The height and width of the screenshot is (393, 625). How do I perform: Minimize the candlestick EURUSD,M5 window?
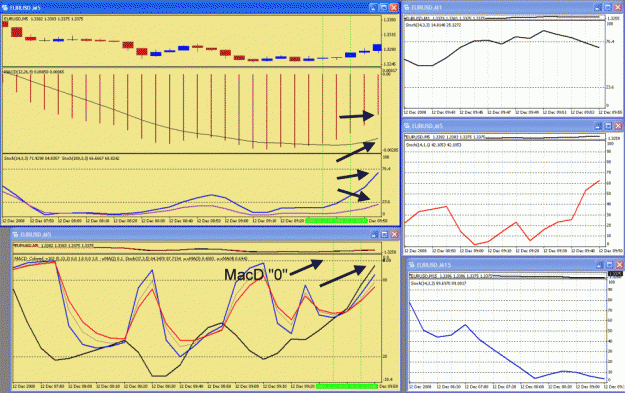coord(373,8)
